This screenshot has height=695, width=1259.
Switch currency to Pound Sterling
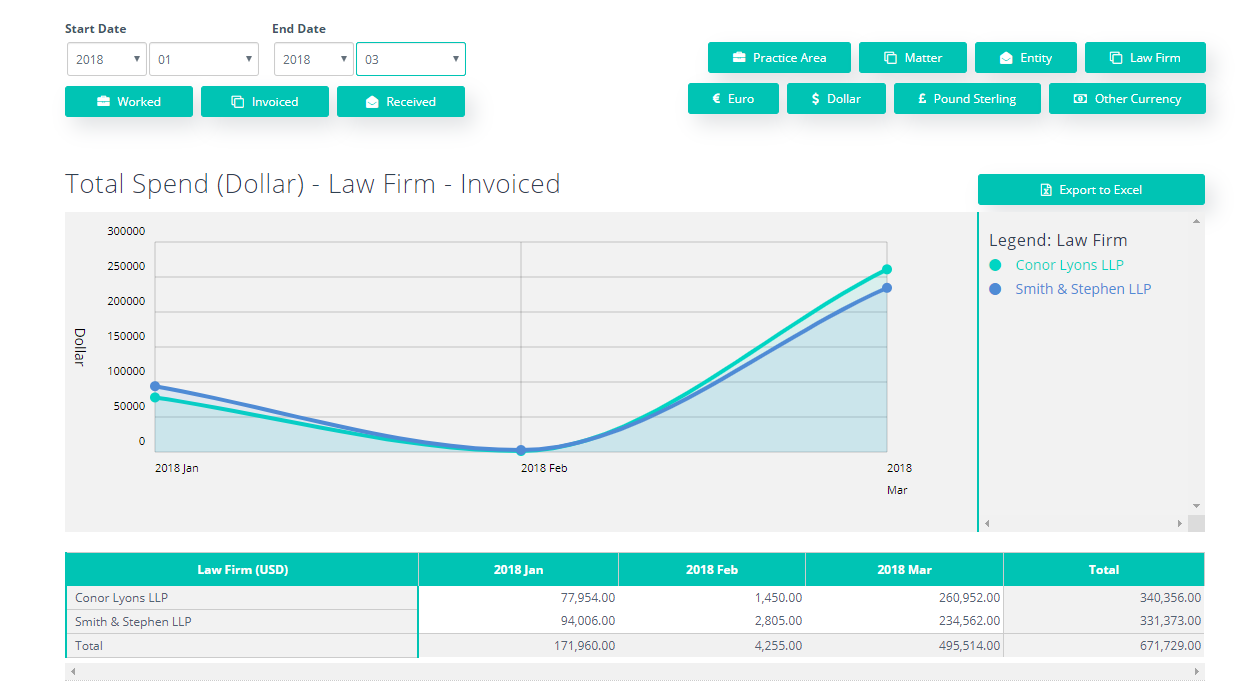coord(966,98)
